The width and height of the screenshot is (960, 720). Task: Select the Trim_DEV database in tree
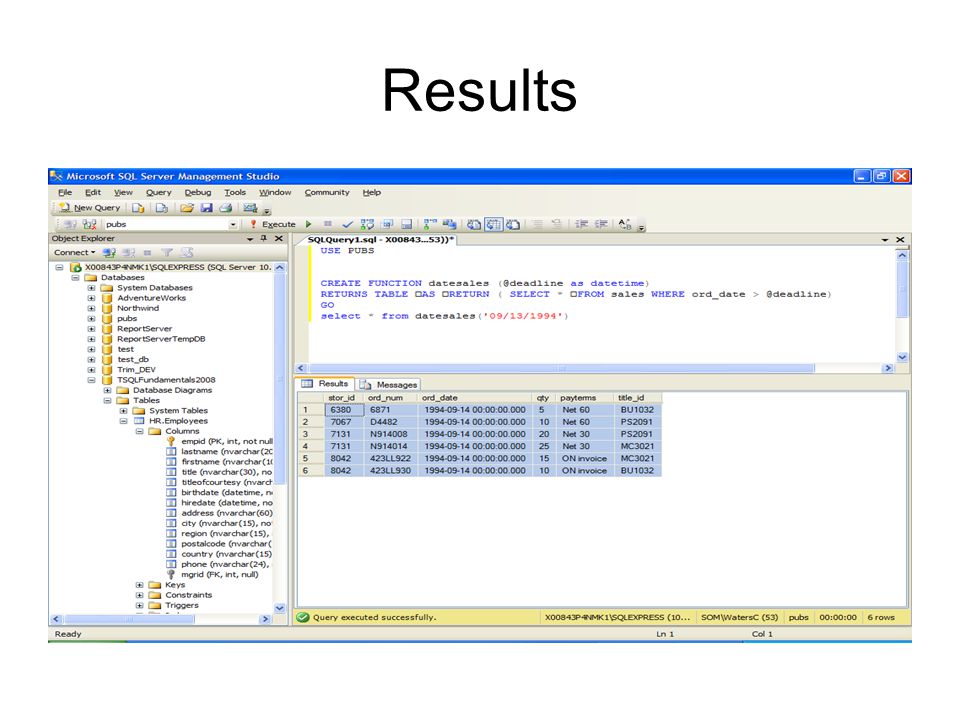pyautogui.click(x=137, y=370)
